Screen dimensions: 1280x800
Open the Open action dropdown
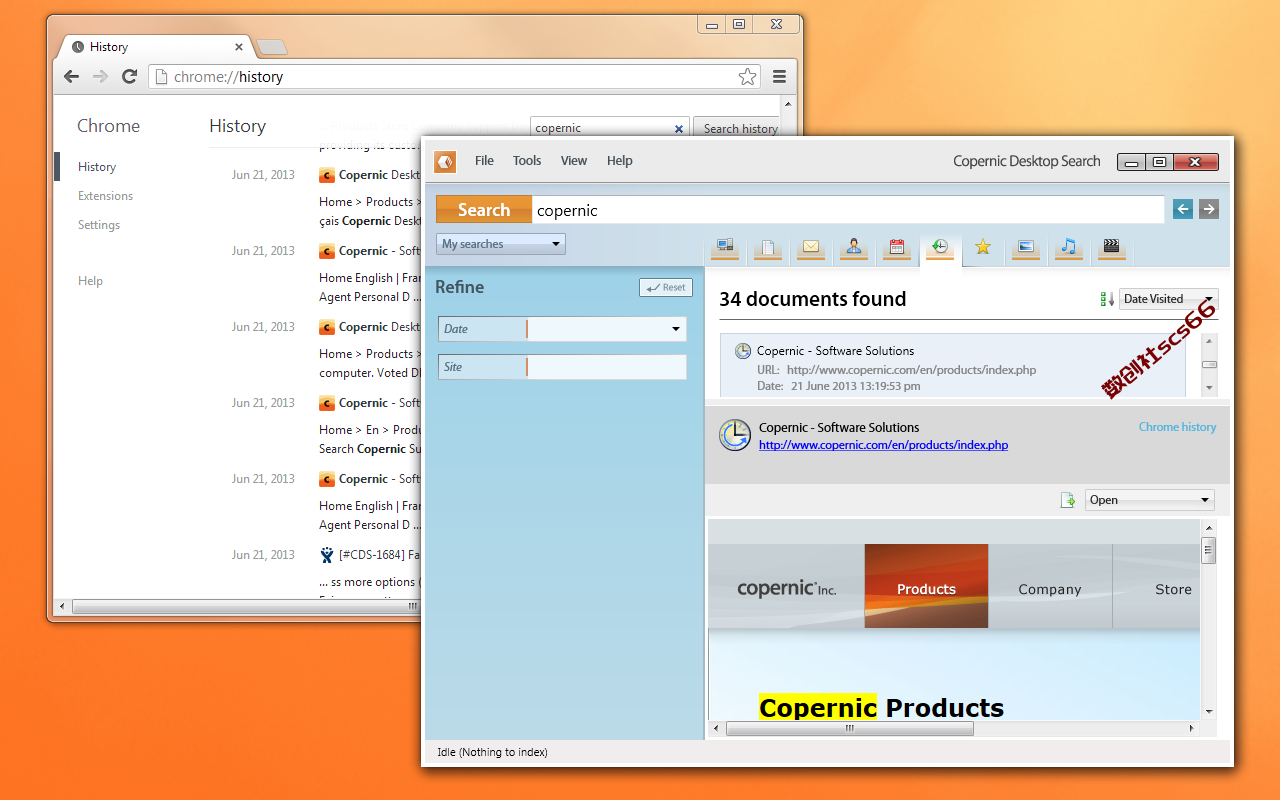coord(1150,500)
